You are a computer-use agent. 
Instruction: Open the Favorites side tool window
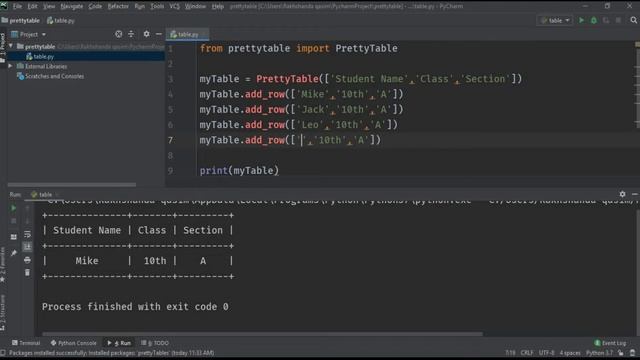(3, 264)
